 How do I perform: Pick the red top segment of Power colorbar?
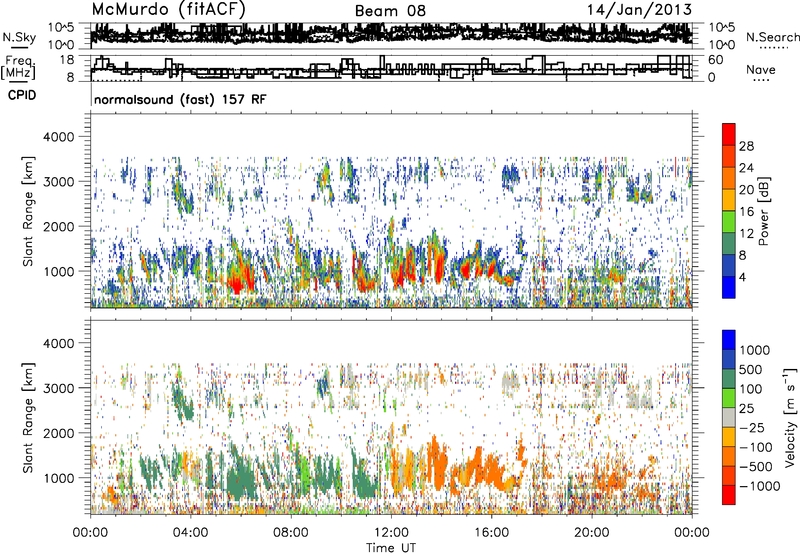click(x=729, y=134)
